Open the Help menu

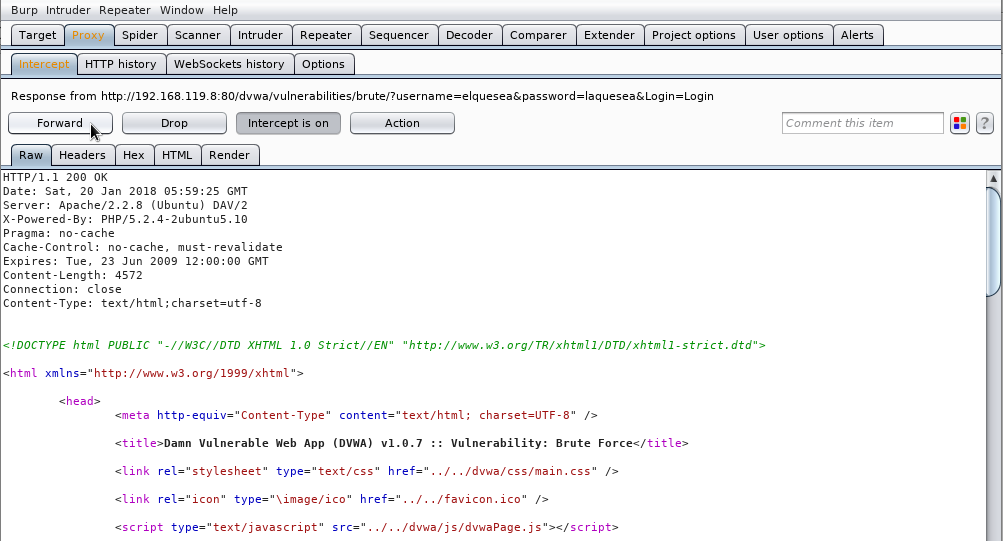(x=225, y=10)
